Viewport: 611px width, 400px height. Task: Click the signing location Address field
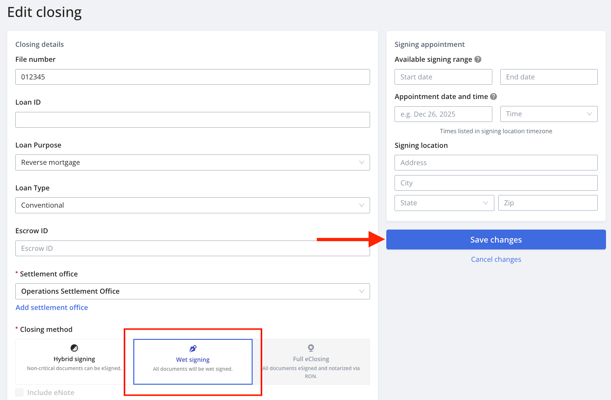(x=496, y=162)
